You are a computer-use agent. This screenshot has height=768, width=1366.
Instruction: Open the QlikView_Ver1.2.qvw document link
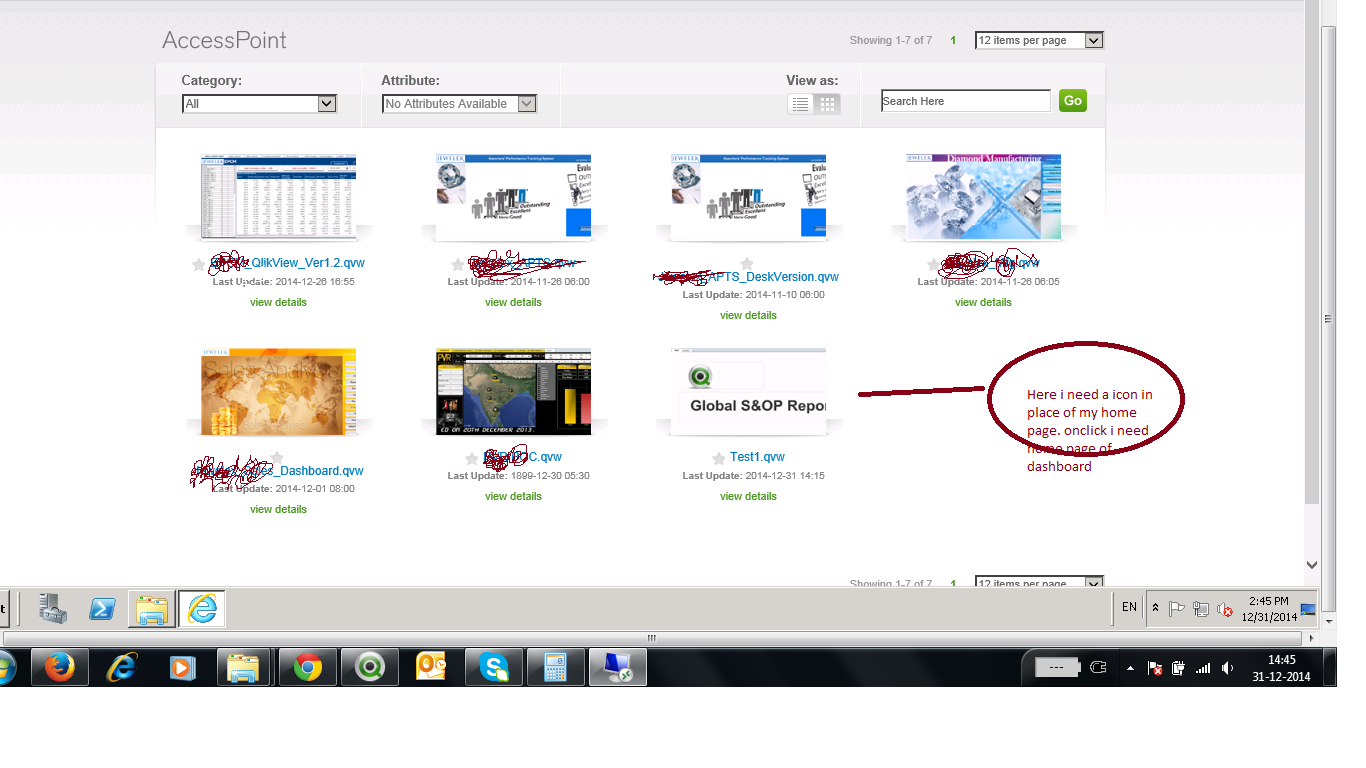point(287,263)
